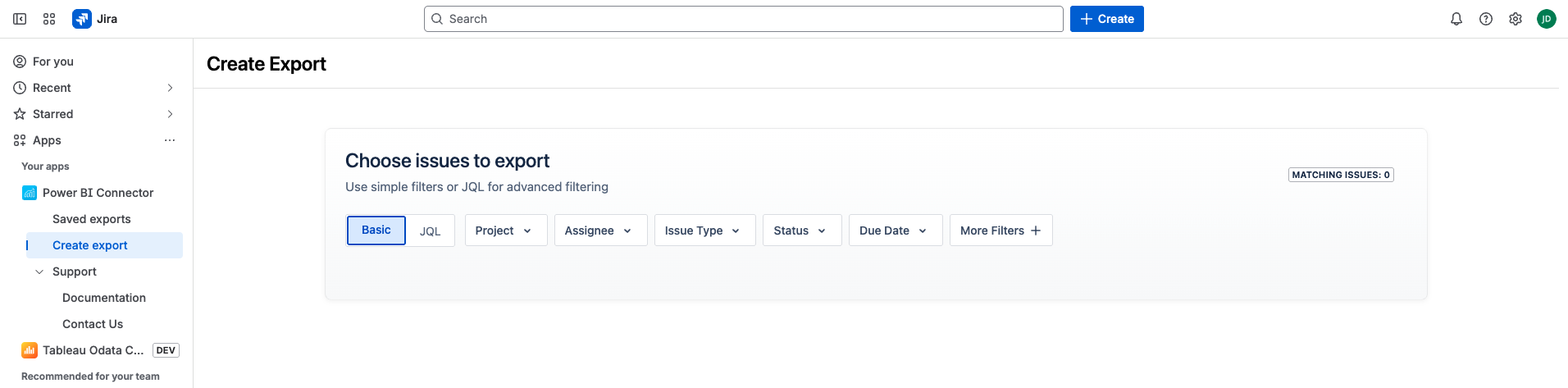Image resolution: width=1568 pixels, height=388 pixels.
Task: Go to For you in sidebar
Action: 53,62
